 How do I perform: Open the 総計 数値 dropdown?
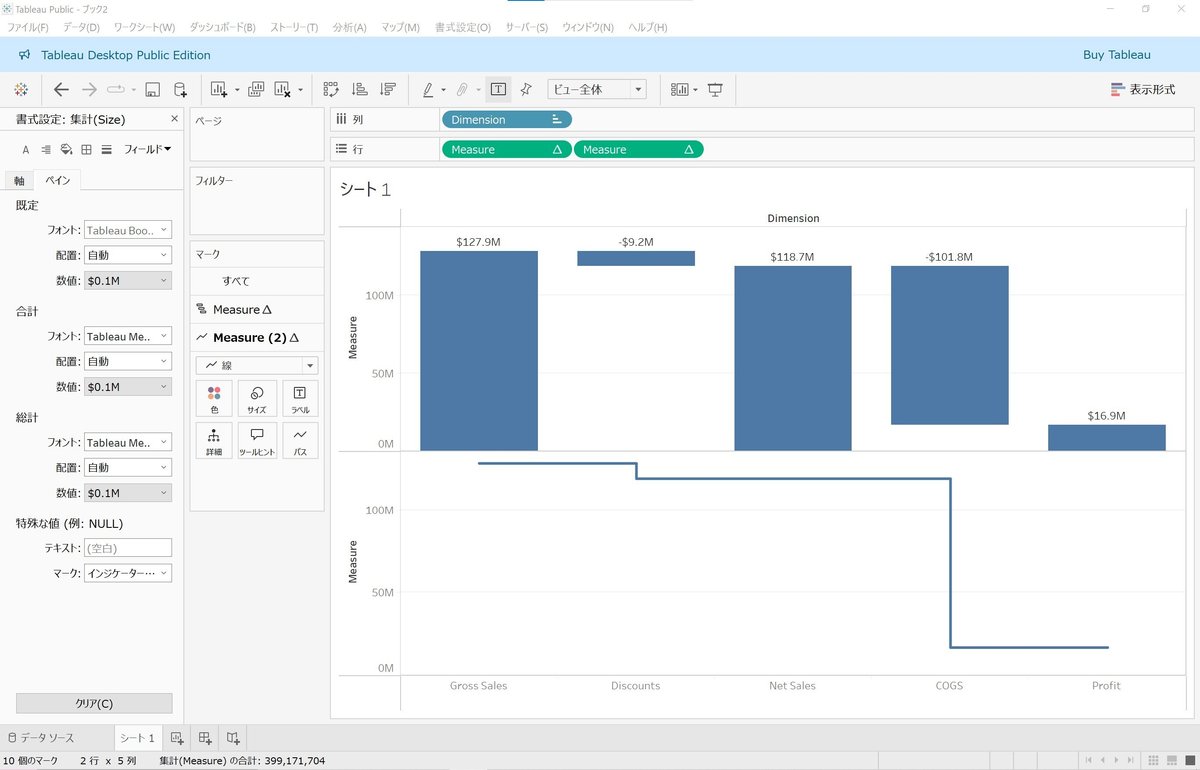click(128, 493)
